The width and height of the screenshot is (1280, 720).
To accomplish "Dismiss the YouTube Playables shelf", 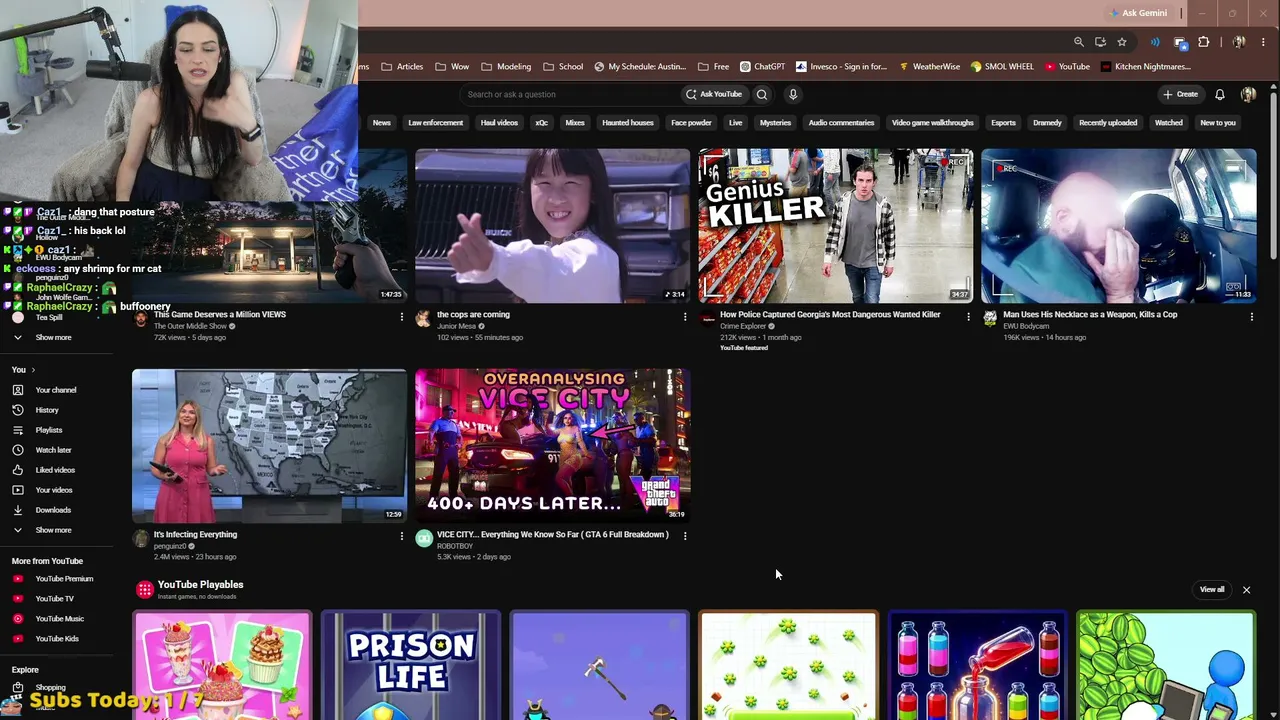I will [1246, 590].
